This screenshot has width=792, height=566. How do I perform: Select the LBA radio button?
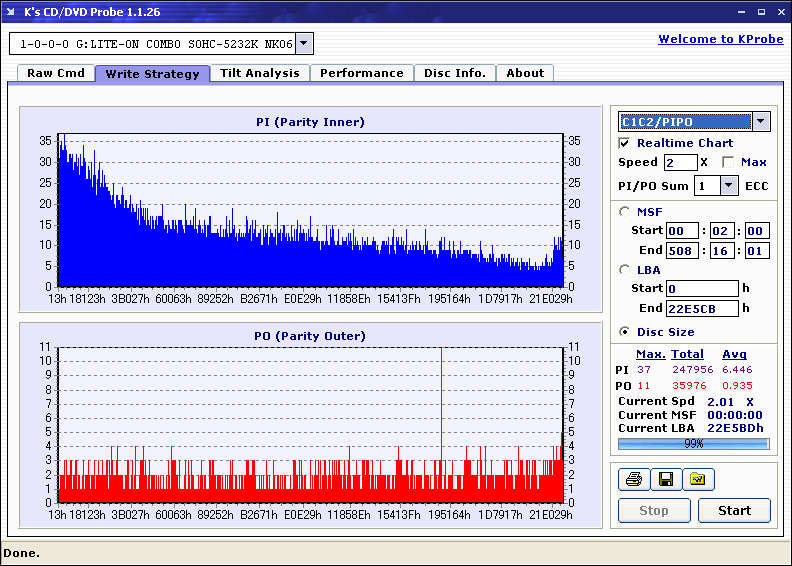(625, 269)
